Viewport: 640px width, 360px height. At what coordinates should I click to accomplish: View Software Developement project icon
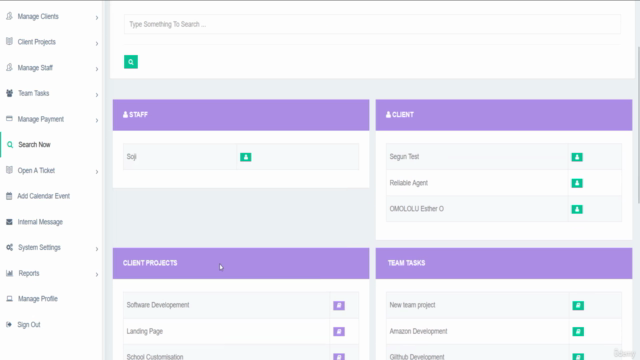pos(339,306)
